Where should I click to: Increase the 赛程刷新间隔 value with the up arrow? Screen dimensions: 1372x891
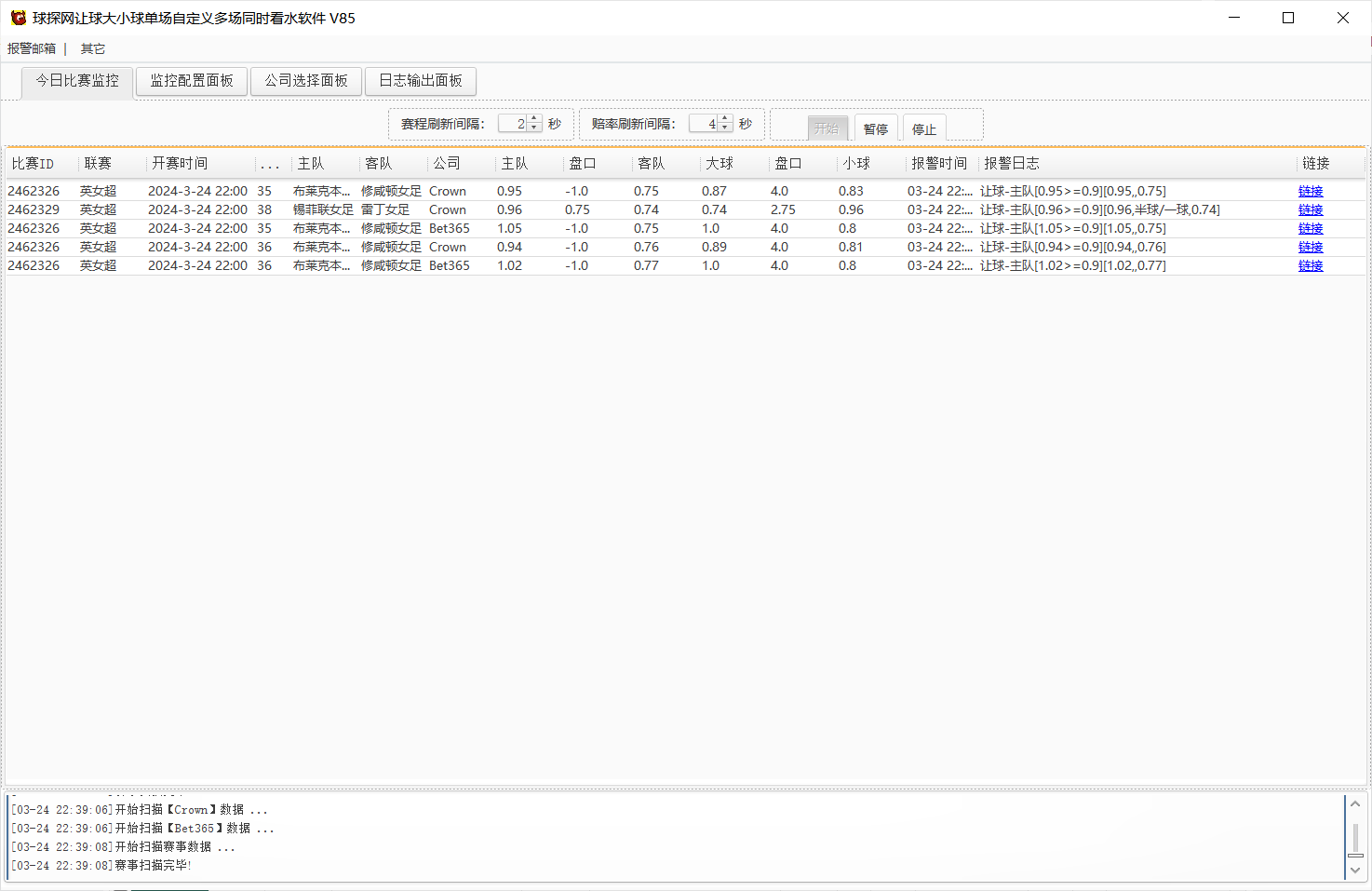point(534,118)
